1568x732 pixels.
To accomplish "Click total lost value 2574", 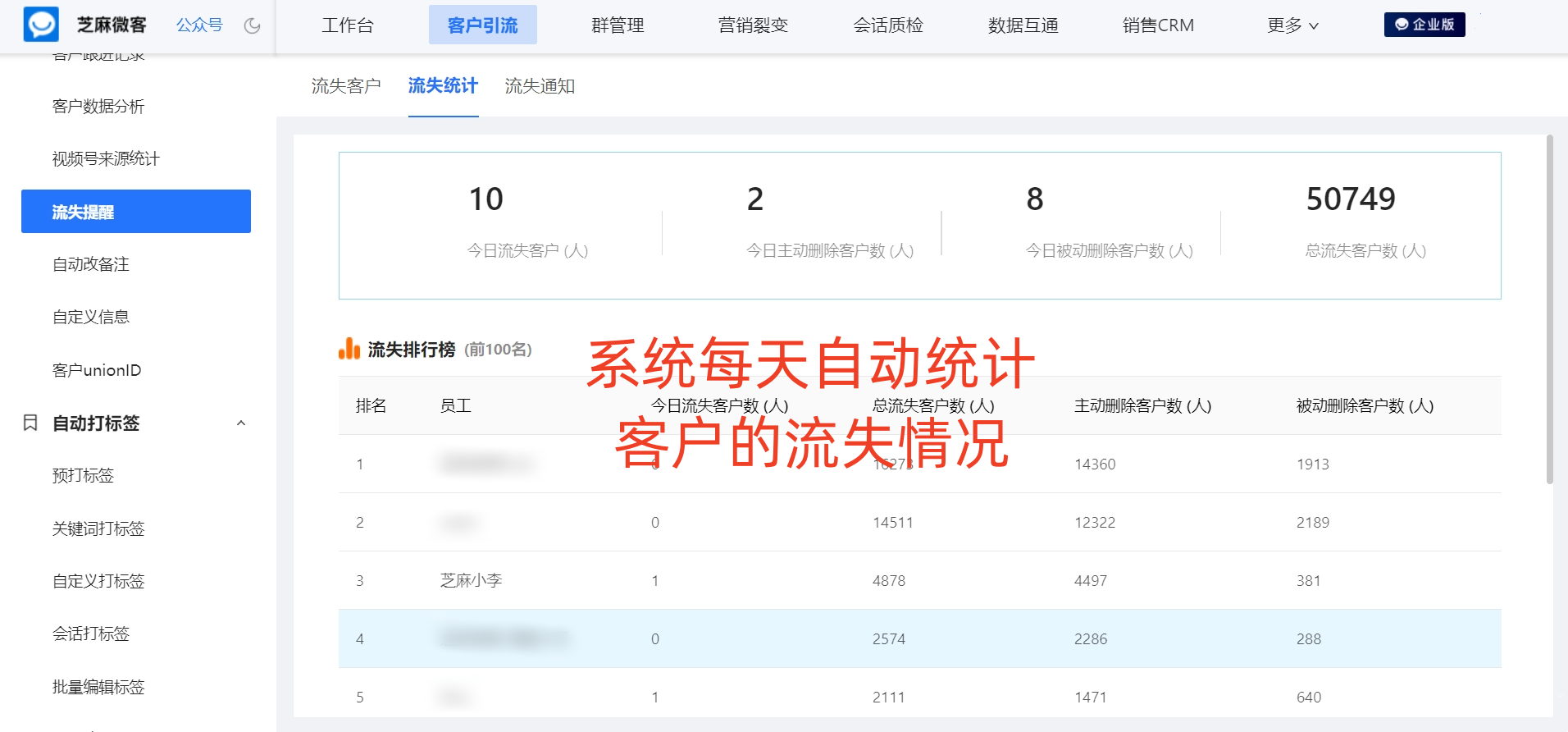I will click(888, 638).
